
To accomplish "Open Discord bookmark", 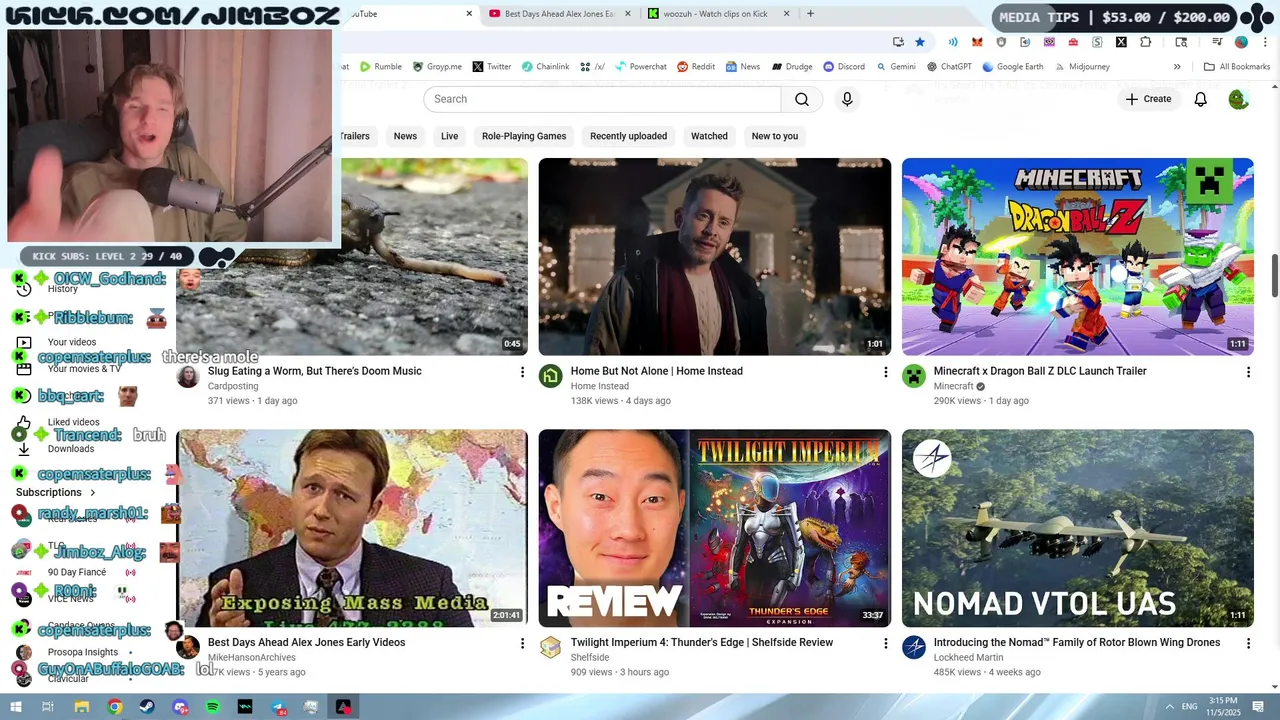I will coord(844,67).
